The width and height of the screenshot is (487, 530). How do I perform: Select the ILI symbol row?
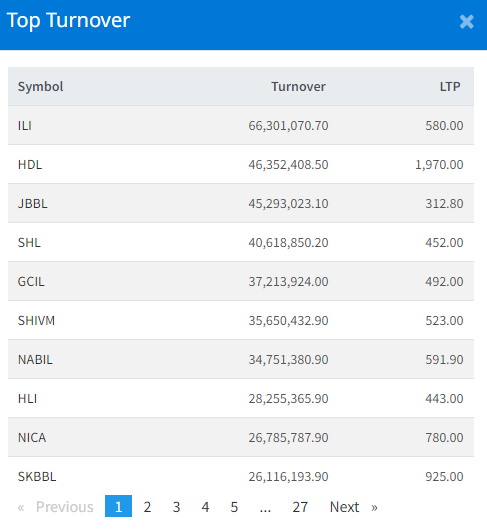point(241,125)
